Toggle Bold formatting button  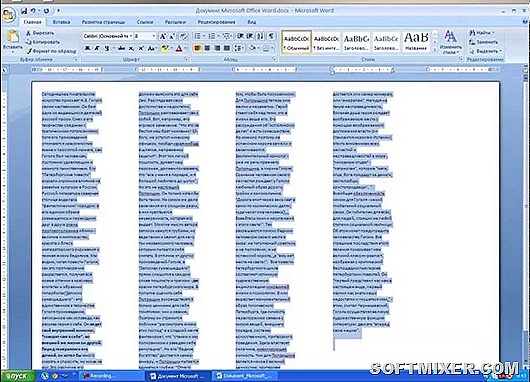point(88,48)
